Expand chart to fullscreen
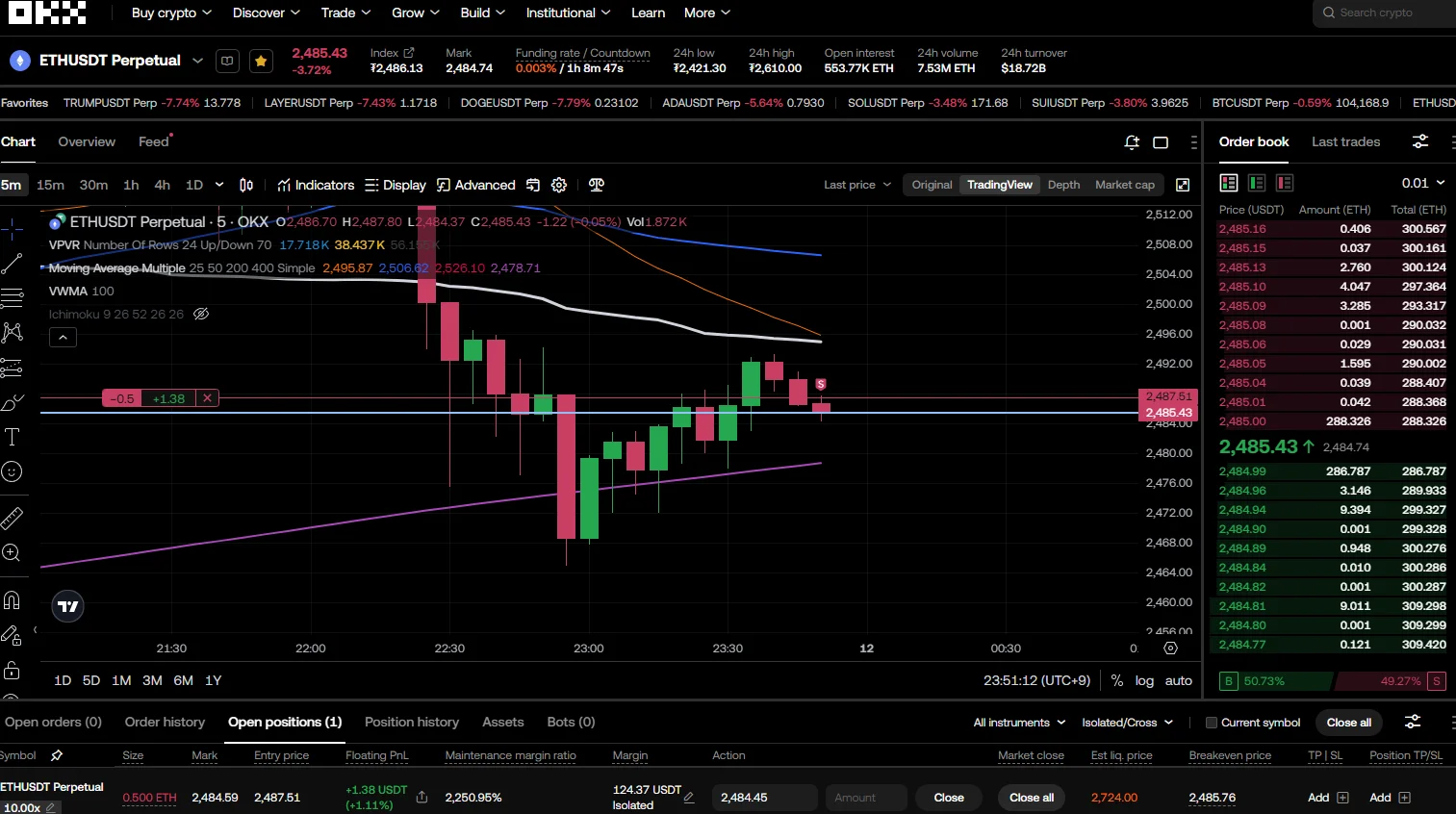 pyautogui.click(x=1183, y=185)
